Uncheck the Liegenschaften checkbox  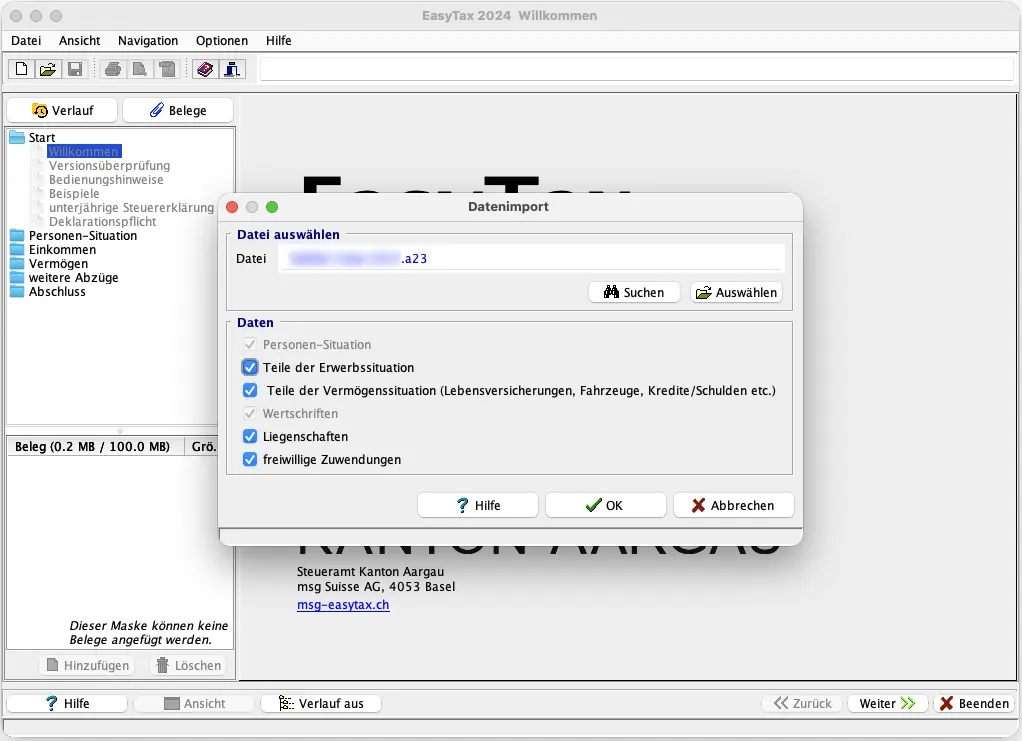[250, 436]
